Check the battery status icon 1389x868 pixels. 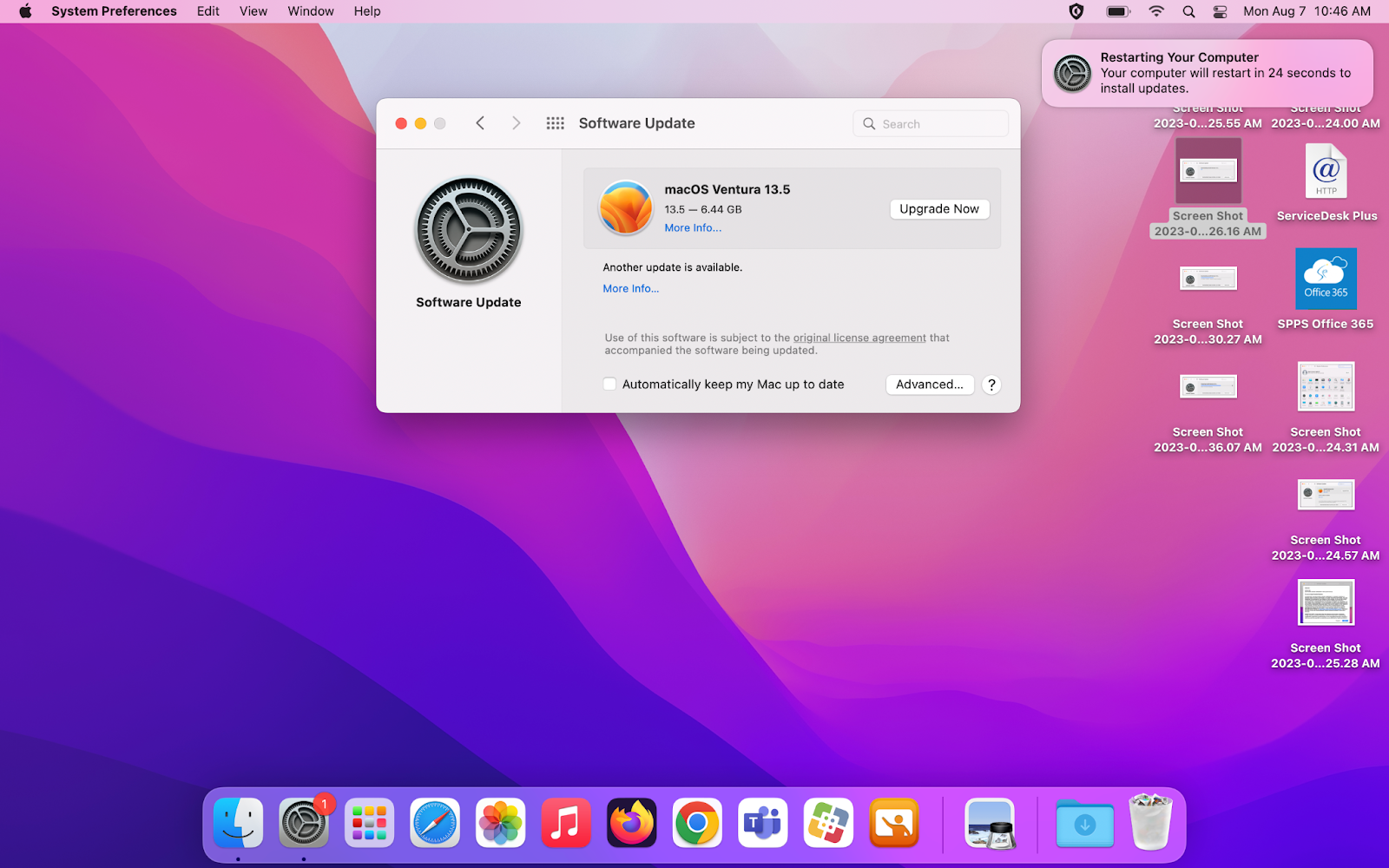[x=1118, y=11]
